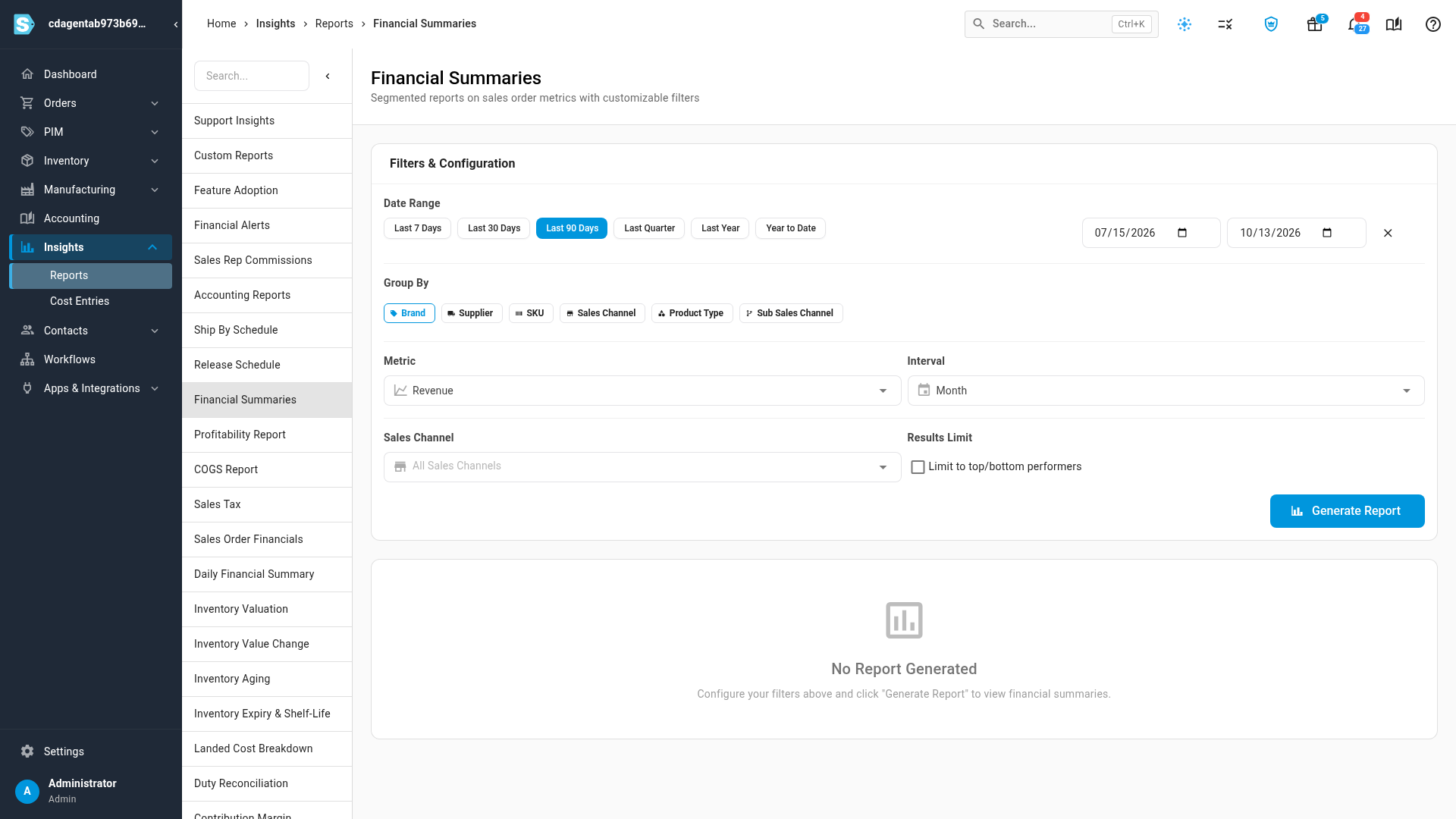Click the shield icon in the header
The height and width of the screenshot is (819, 1456).
[1272, 24]
